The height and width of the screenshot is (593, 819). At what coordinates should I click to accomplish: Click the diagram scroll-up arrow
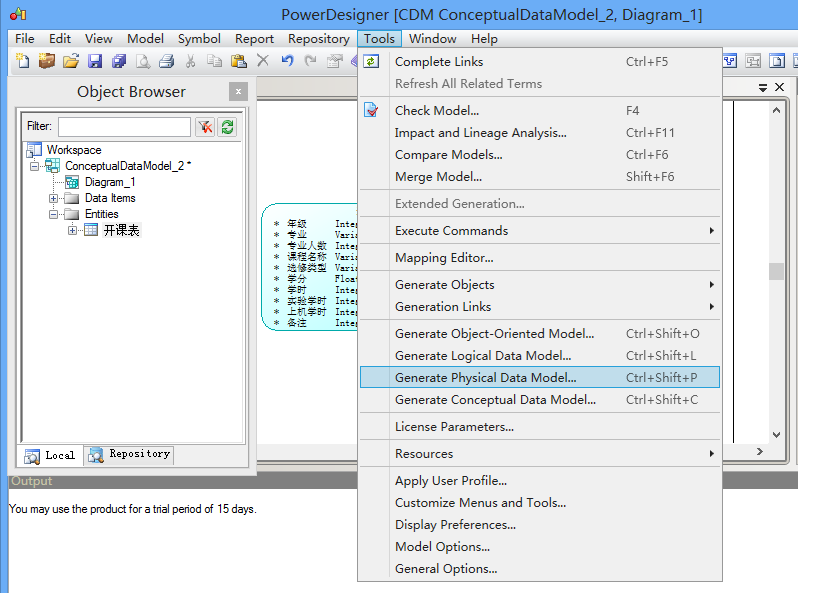(776, 110)
